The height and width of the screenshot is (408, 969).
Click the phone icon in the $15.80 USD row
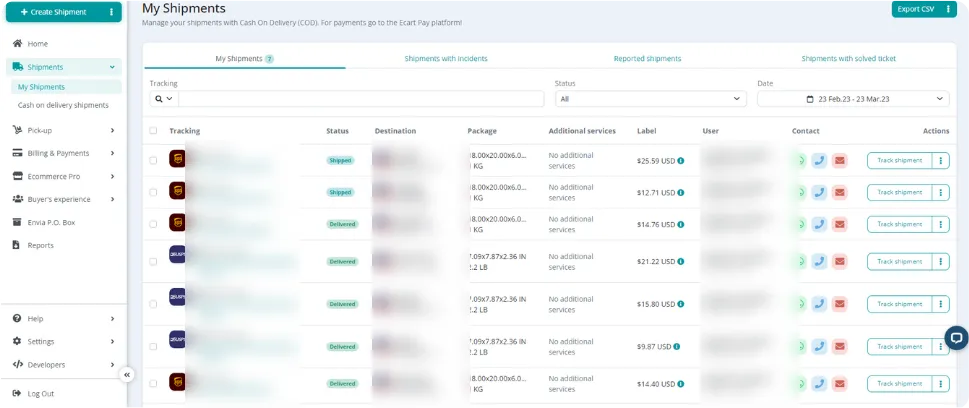tap(819, 304)
